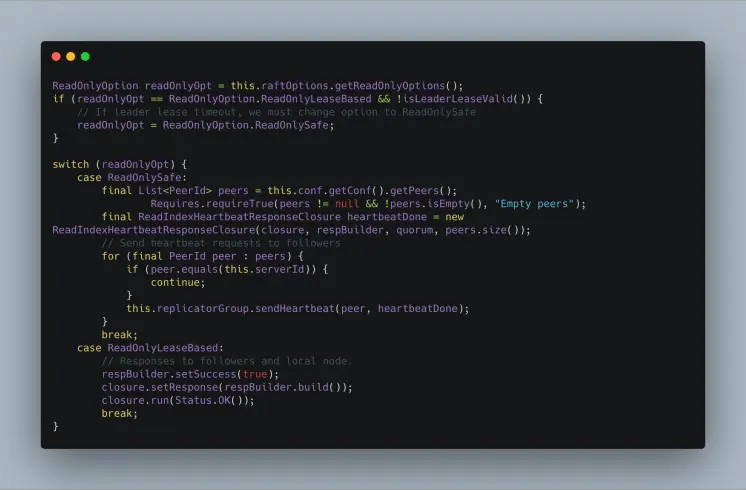Viewport: 746px width, 490px height.
Task: Click the Responses to followers comment
Action: pyautogui.click(x=226, y=361)
